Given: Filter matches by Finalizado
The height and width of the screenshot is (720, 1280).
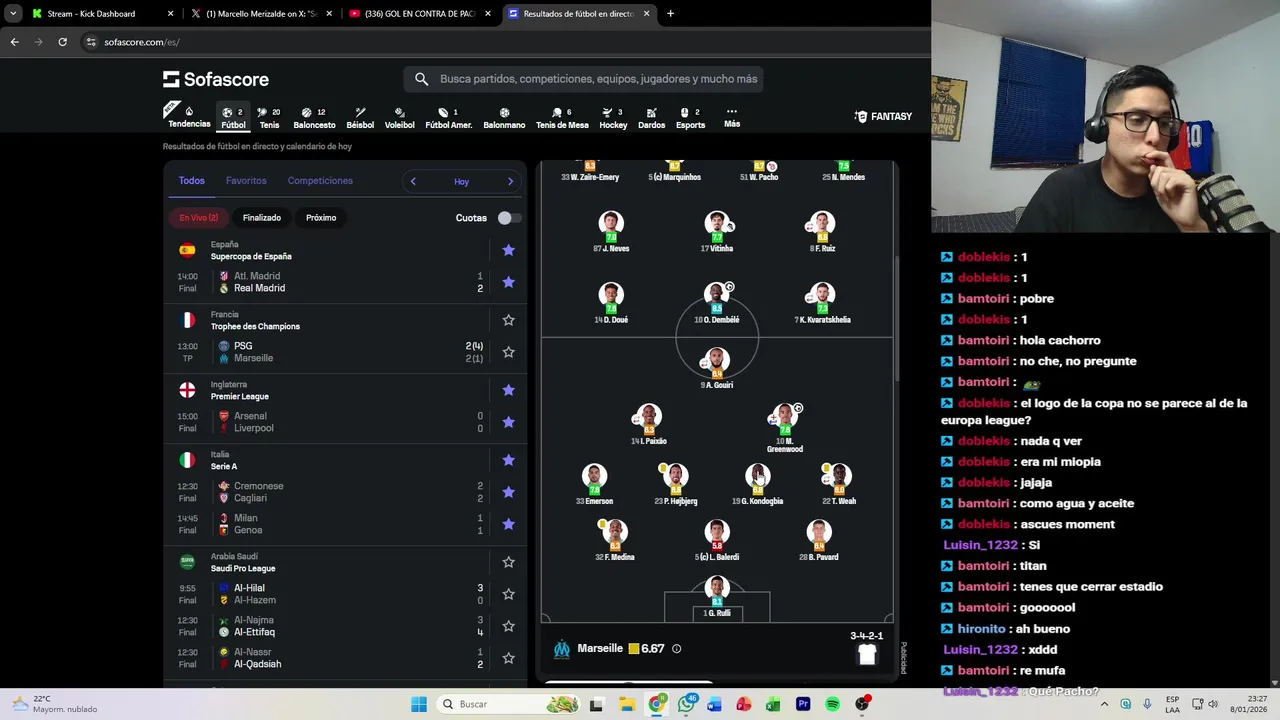Looking at the screenshot, I should (x=262, y=218).
